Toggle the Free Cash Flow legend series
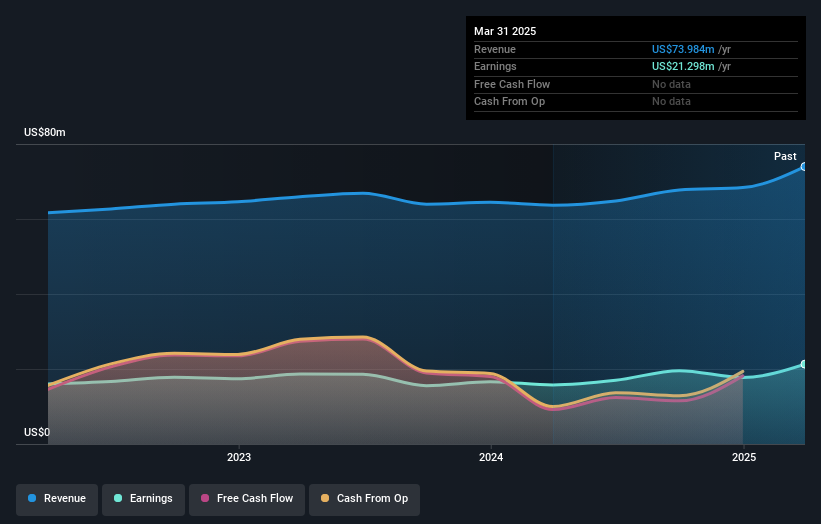The image size is (821, 524). [247, 499]
